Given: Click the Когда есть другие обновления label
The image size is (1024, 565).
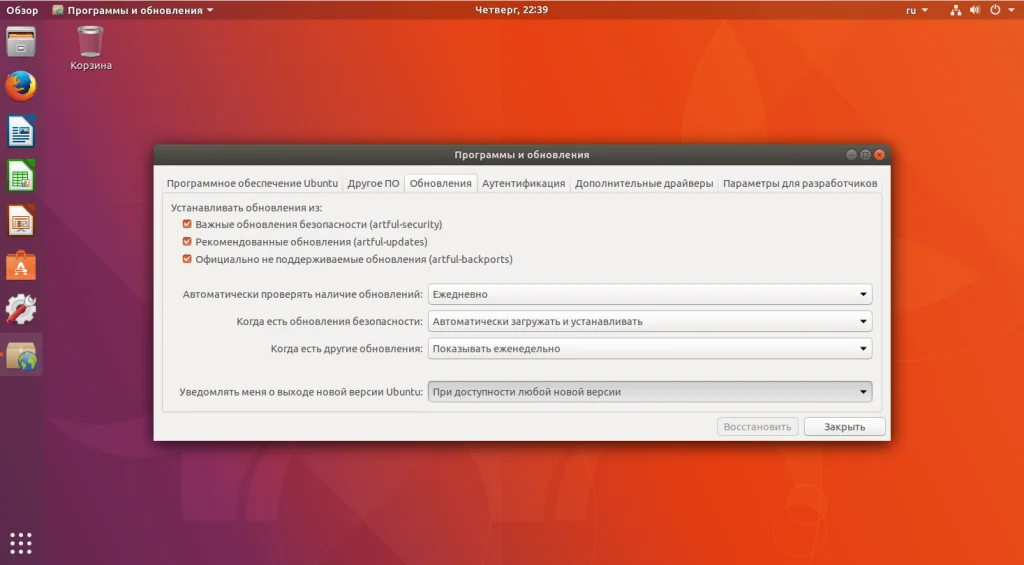Looking at the screenshot, I should [347, 349].
